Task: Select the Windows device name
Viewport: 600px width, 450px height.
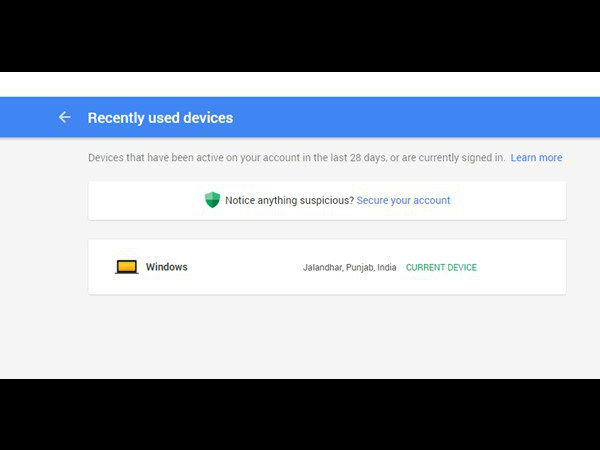Action: pos(167,267)
